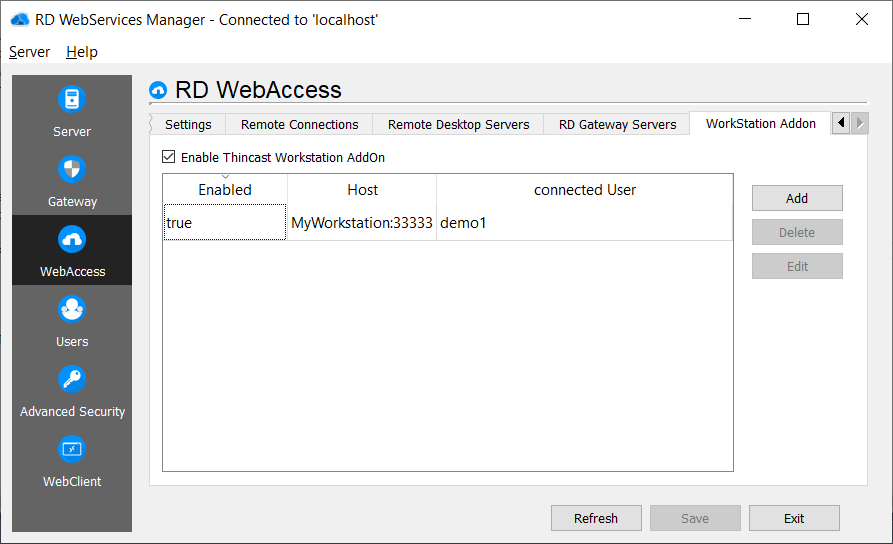893x544 pixels.
Task: Click the Refresh button
Action: pos(596,518)
